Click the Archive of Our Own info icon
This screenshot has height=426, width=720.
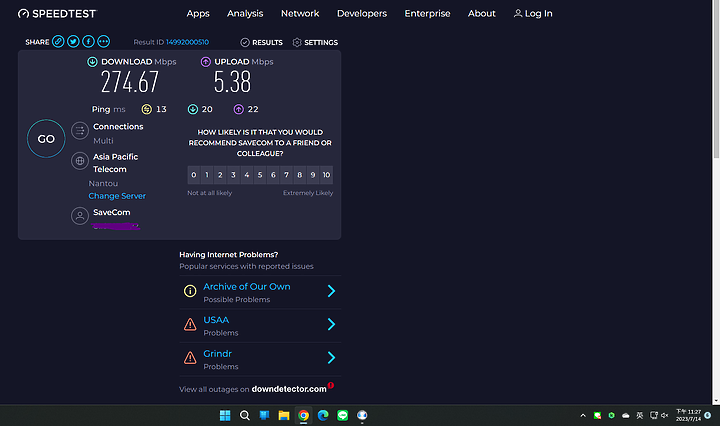pos(190,291)
